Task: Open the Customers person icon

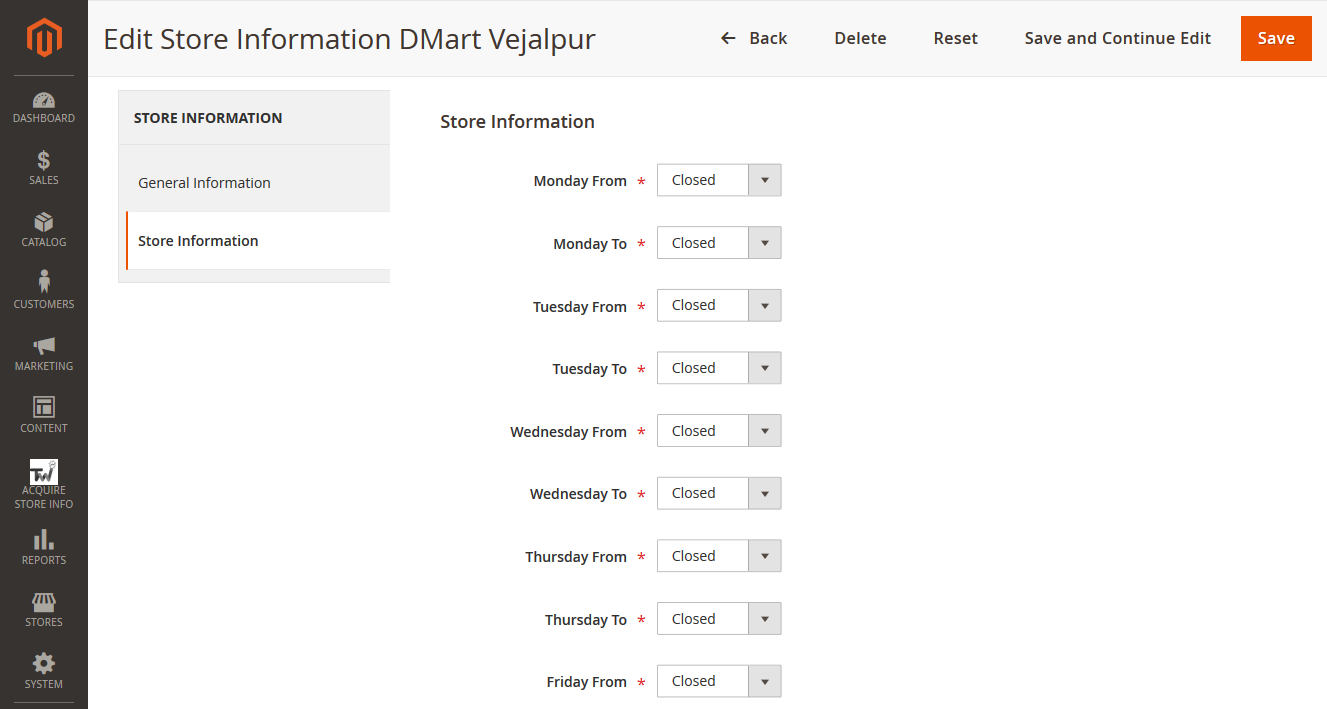Action: [x=44, y=282]
